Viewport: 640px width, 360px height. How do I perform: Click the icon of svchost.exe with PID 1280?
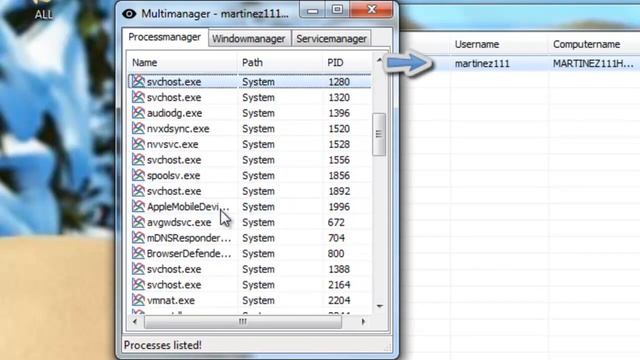[138, 81]
